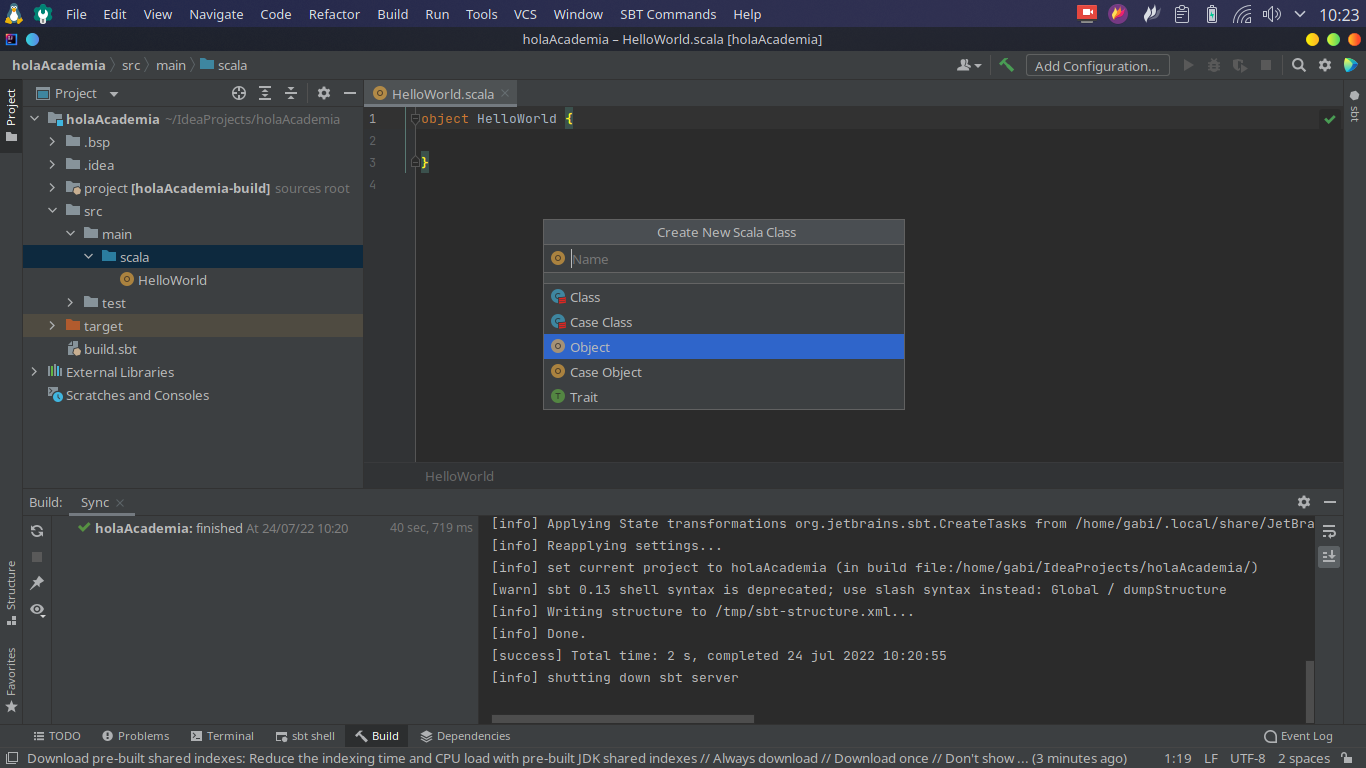
Task: Open the Dependencies tool window tab
Action: tap(466, 736)
